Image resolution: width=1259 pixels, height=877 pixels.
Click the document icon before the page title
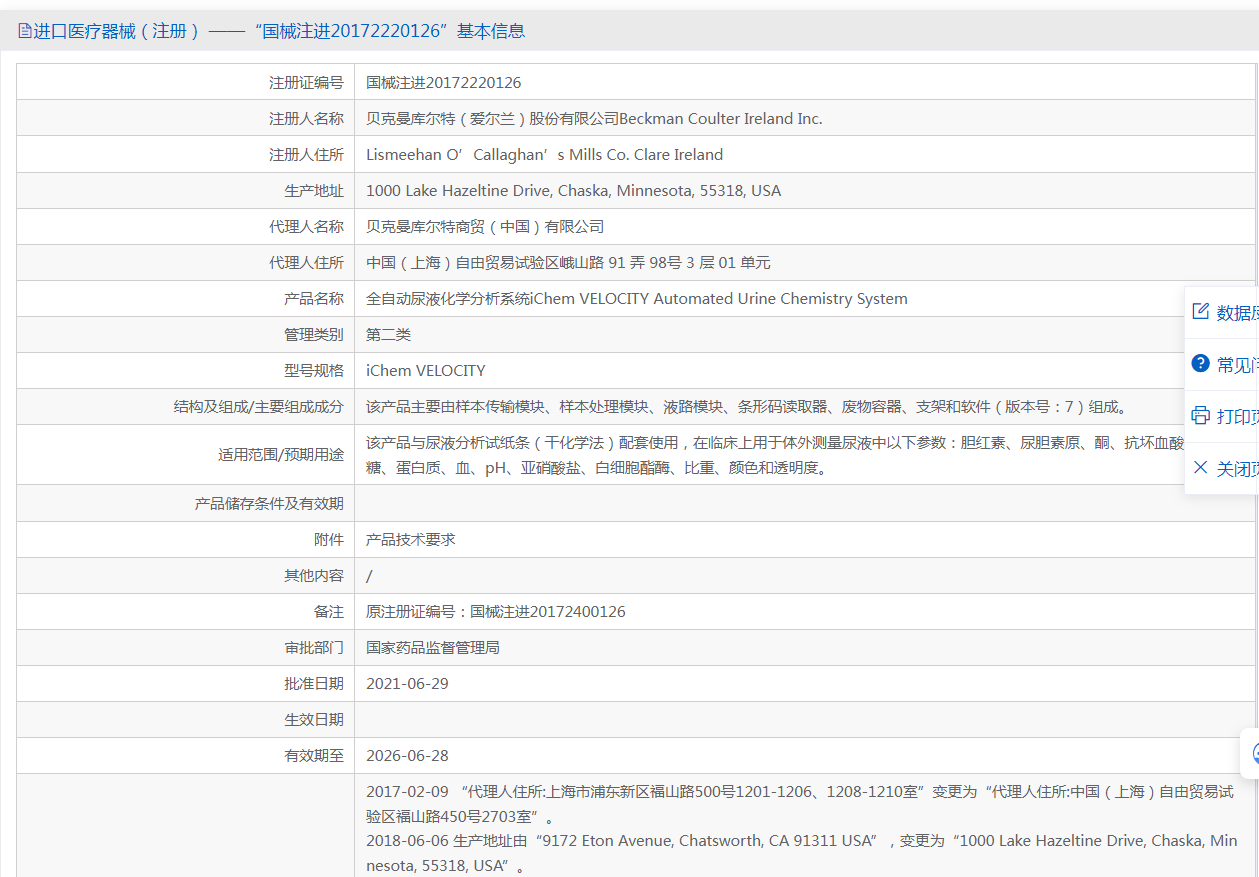[x=25, y=31]
